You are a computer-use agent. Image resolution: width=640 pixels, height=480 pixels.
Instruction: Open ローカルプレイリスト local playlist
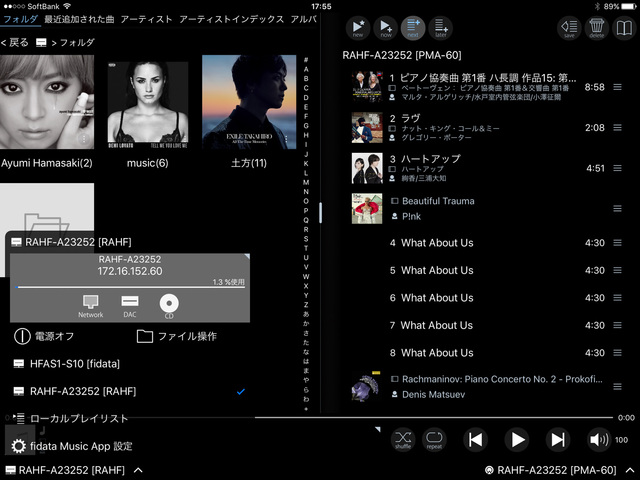point(70,418)
